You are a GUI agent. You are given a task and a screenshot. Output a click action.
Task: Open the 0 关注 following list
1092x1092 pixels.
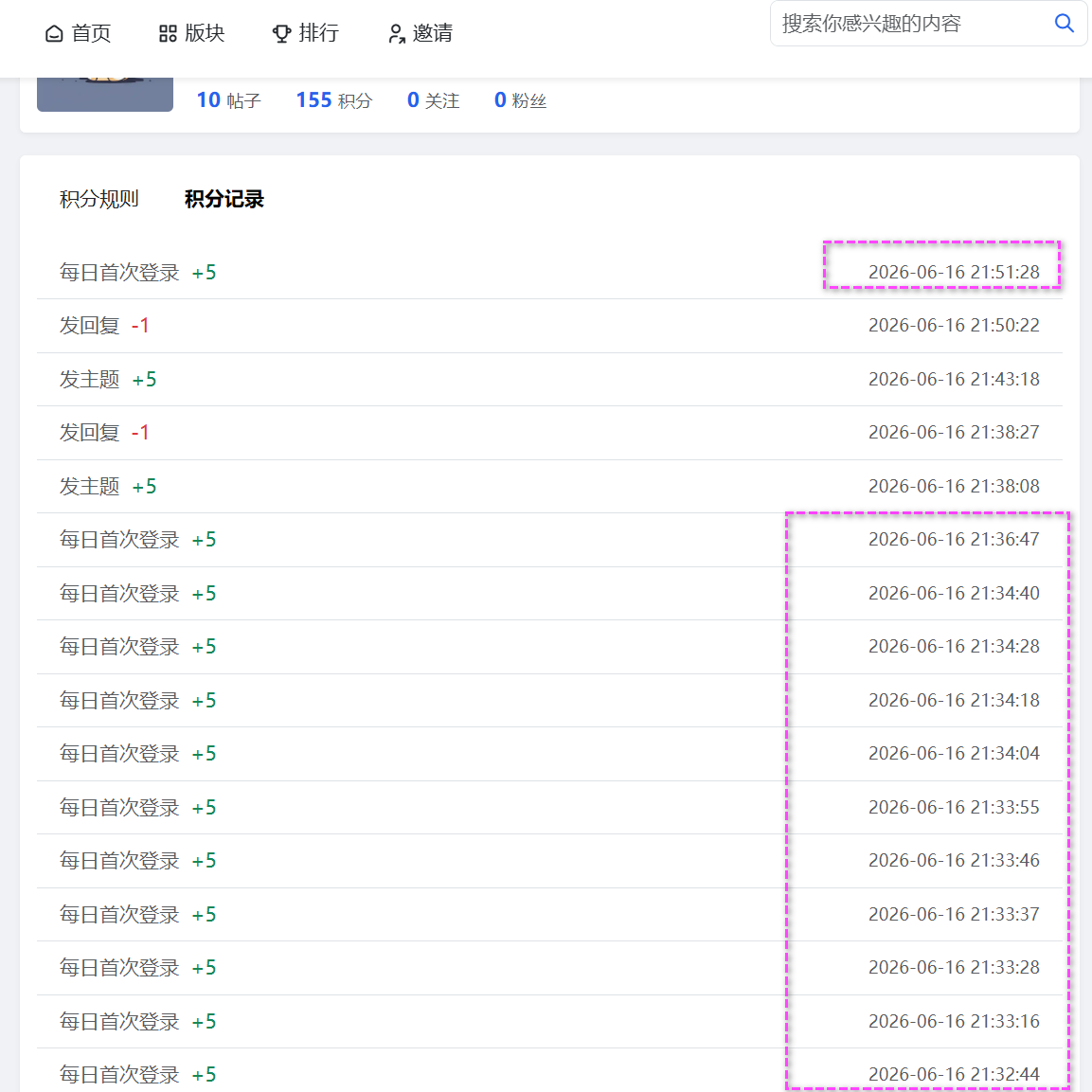click(x=433, y=100)
